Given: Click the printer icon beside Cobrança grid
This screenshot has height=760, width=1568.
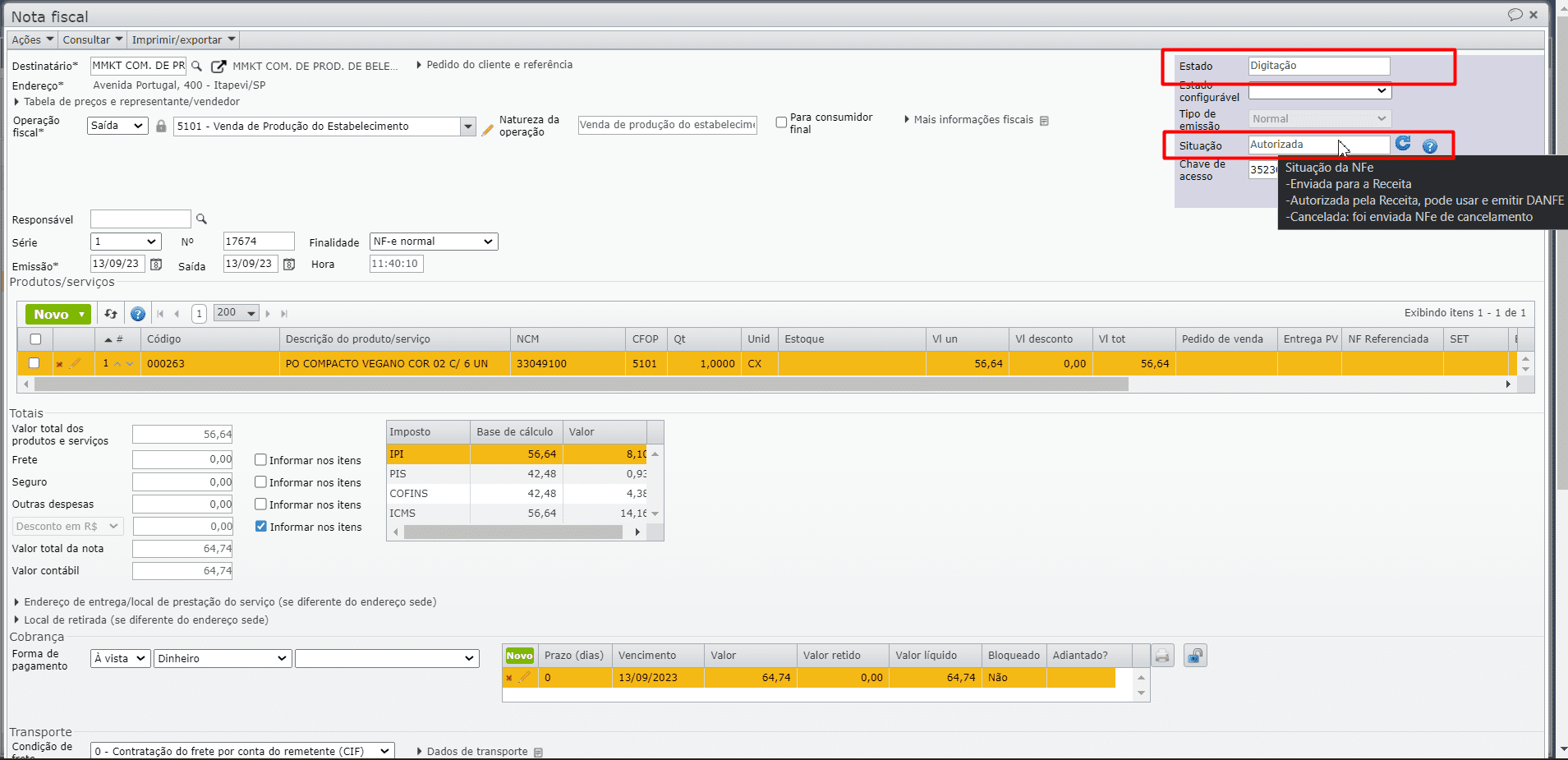Looking at the screenshot, I should (1162, 656).
